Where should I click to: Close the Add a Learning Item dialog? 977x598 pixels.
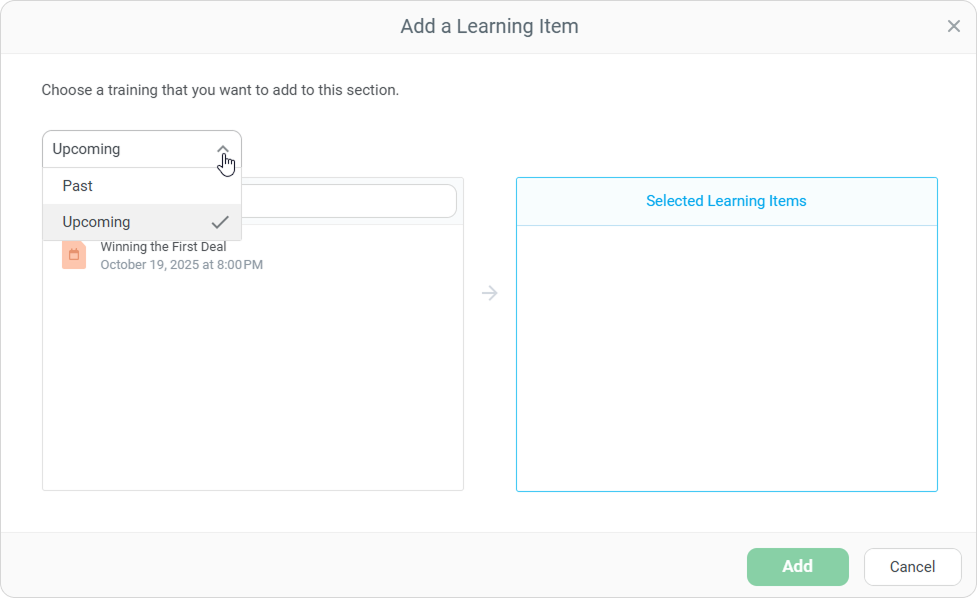[953, 27]
